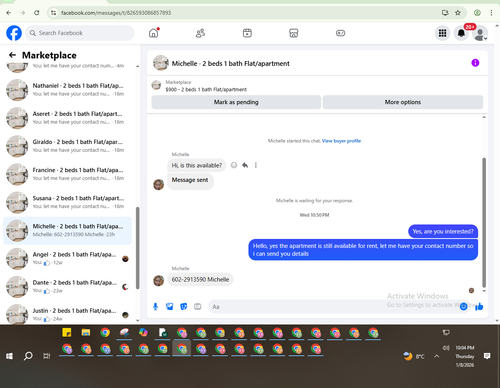Open the Facebook logo home link
500x388 pixels.
(14, 33)
